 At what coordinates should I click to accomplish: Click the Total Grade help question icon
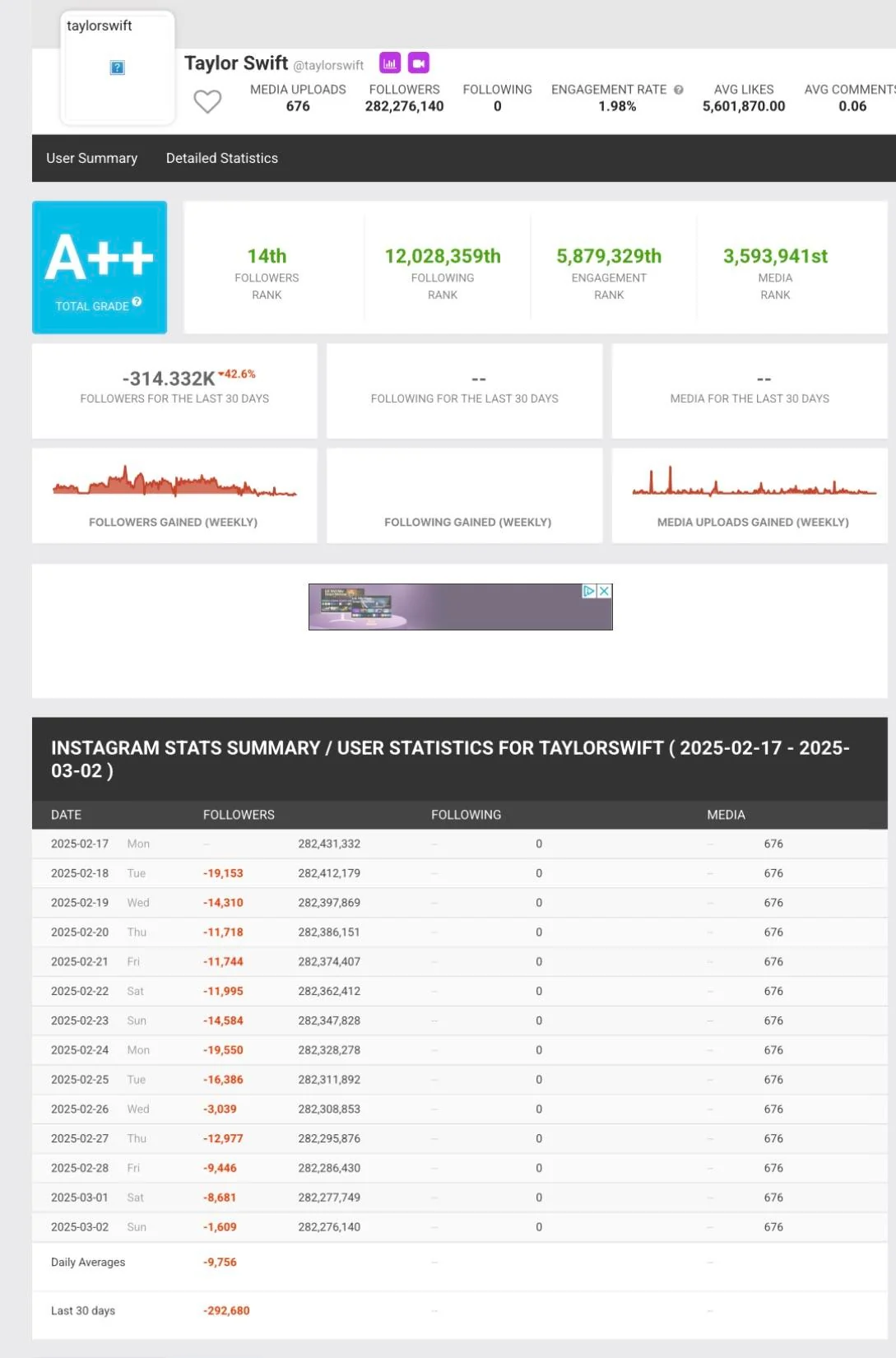click(137, 301)
